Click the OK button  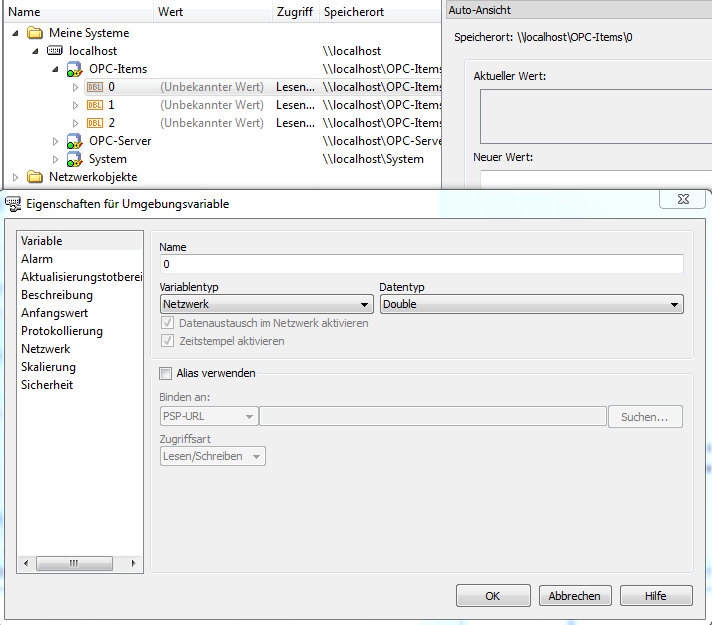click(x=493, y=595)
